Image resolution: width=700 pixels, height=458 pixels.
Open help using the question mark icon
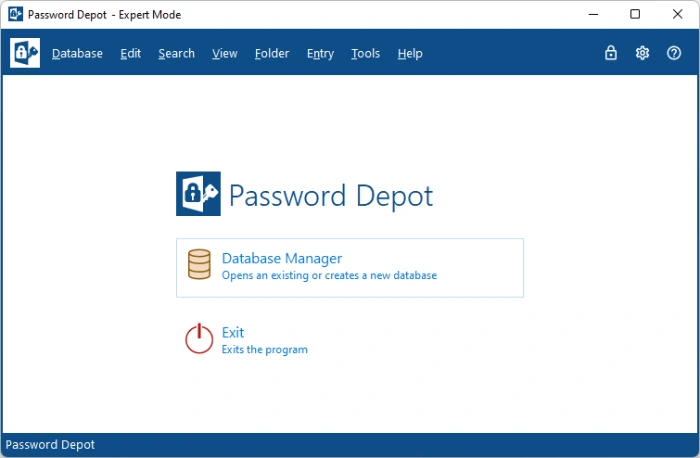pos(674,53)
